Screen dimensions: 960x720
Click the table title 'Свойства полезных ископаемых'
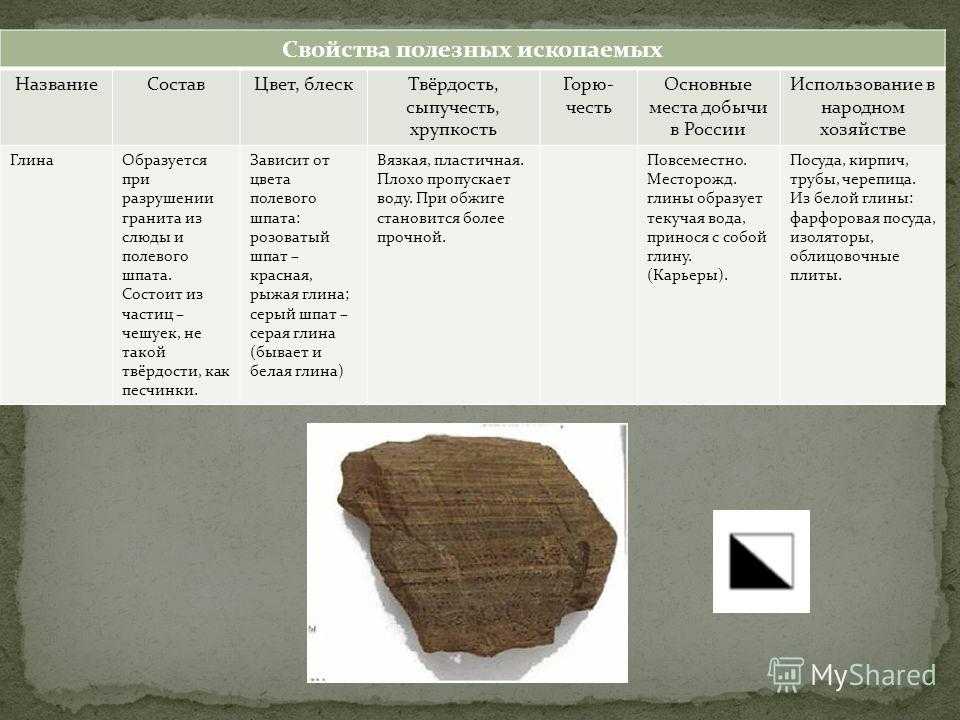(x=473, y=49)
